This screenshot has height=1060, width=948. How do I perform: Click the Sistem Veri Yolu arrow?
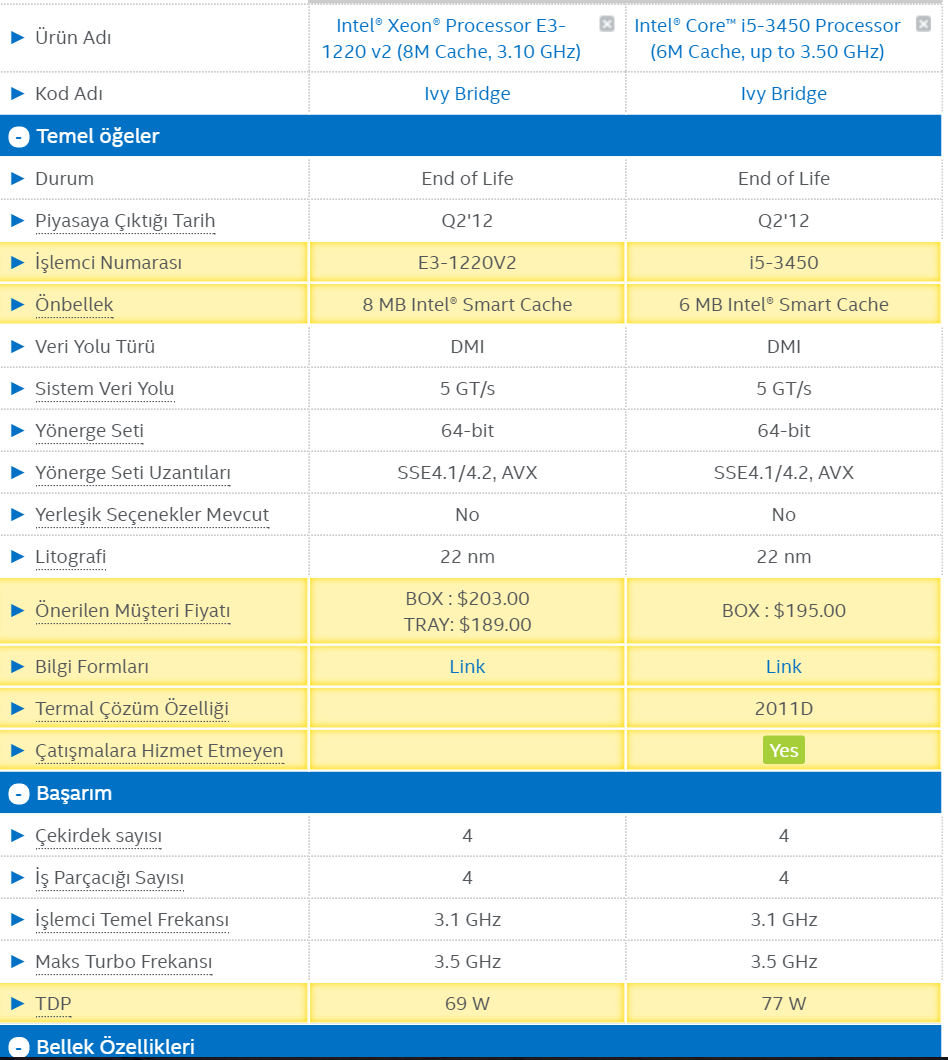(x=18, y=389)
